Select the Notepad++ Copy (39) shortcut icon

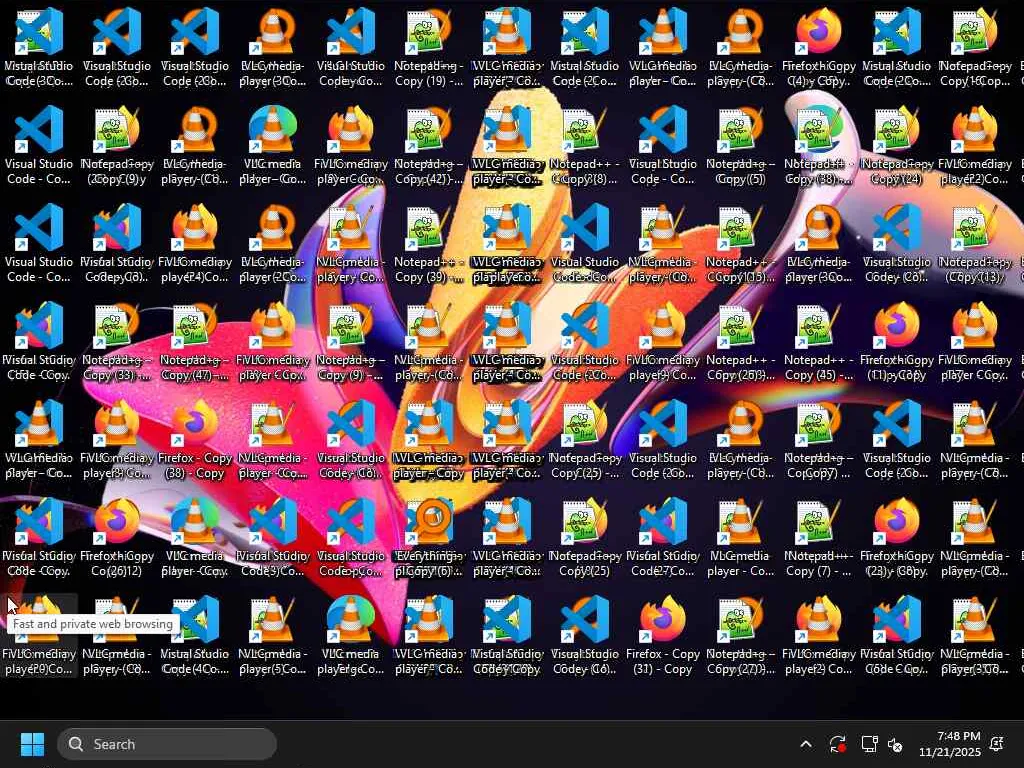pyautogui.click(x=428, y=245)
